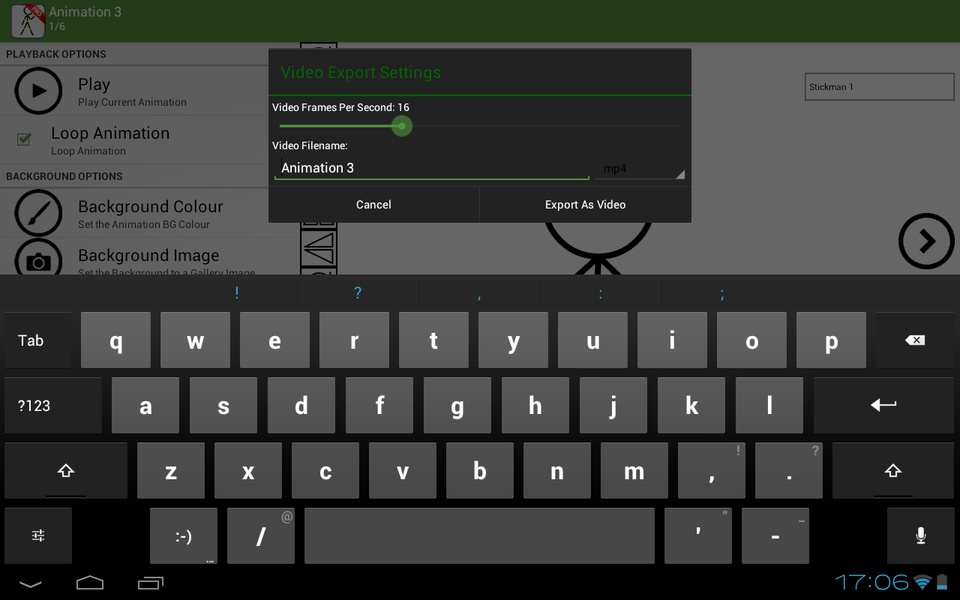The width and height of the screenshot is (960, 600).
Task: Open the .mp4 format dropdown
Action: tap(640, 168)
